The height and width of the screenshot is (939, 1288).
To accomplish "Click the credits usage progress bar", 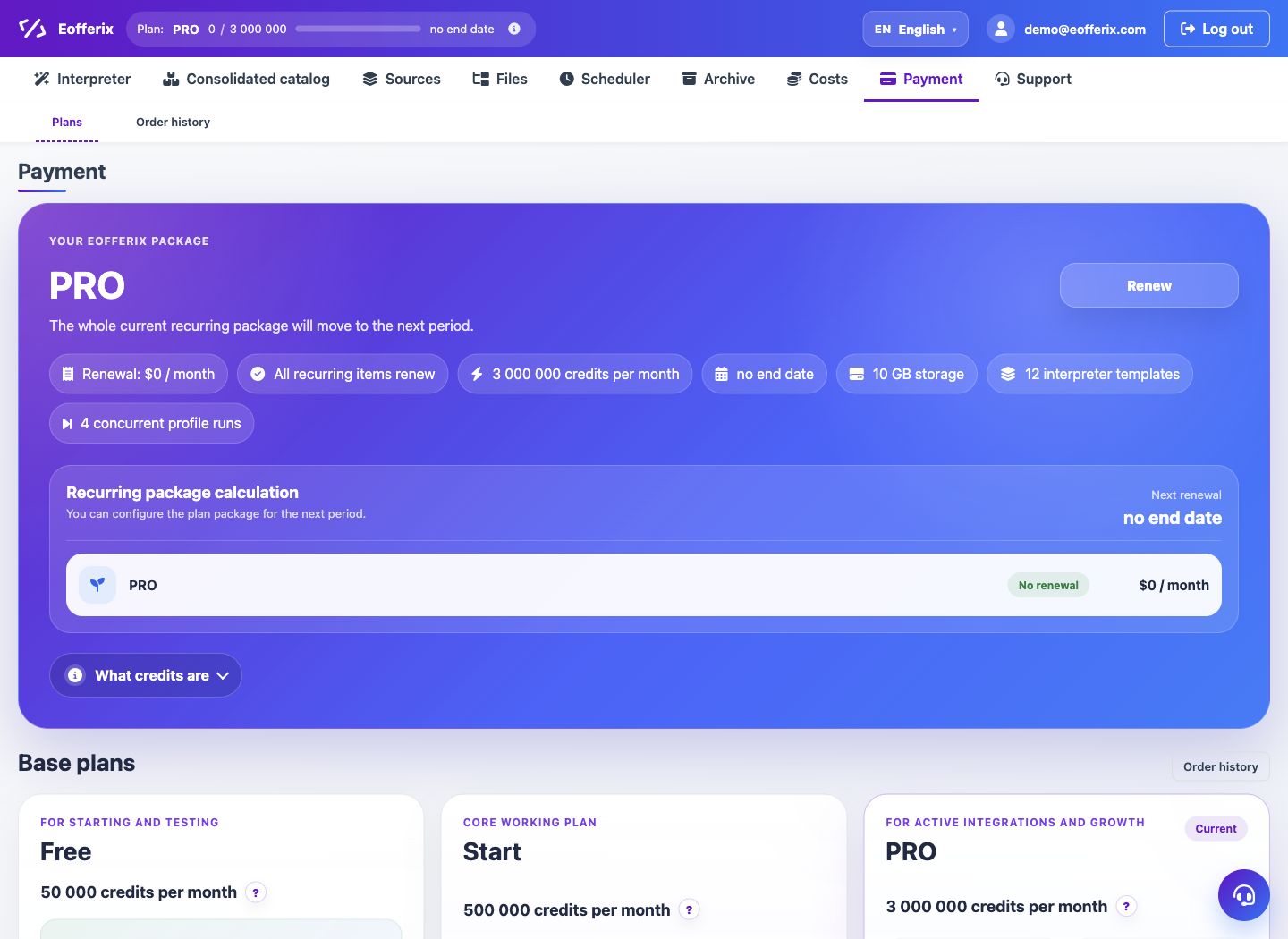I will [358, 29].
